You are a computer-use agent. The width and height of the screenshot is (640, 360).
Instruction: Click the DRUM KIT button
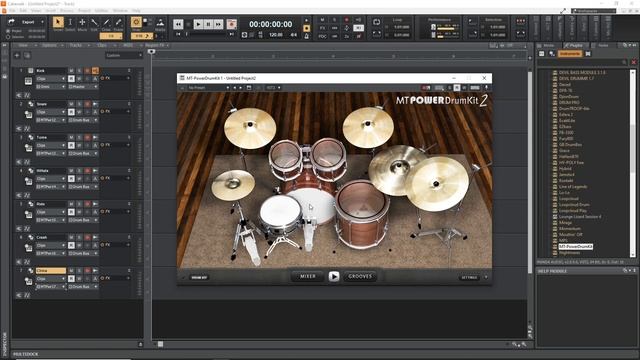coord(199,278)
